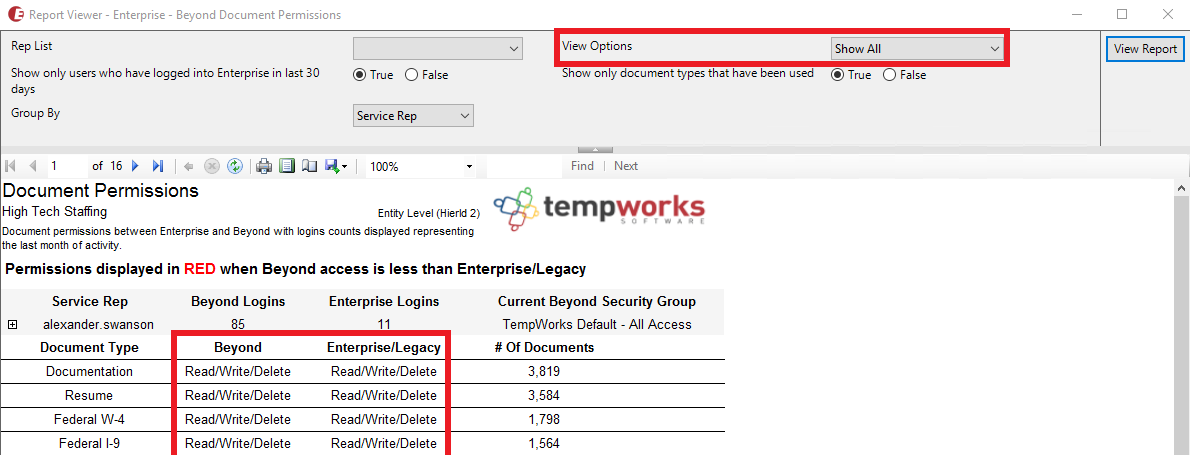Click the Beyond Logins column header
The image size is (1190, 455).
click(238, 301)
